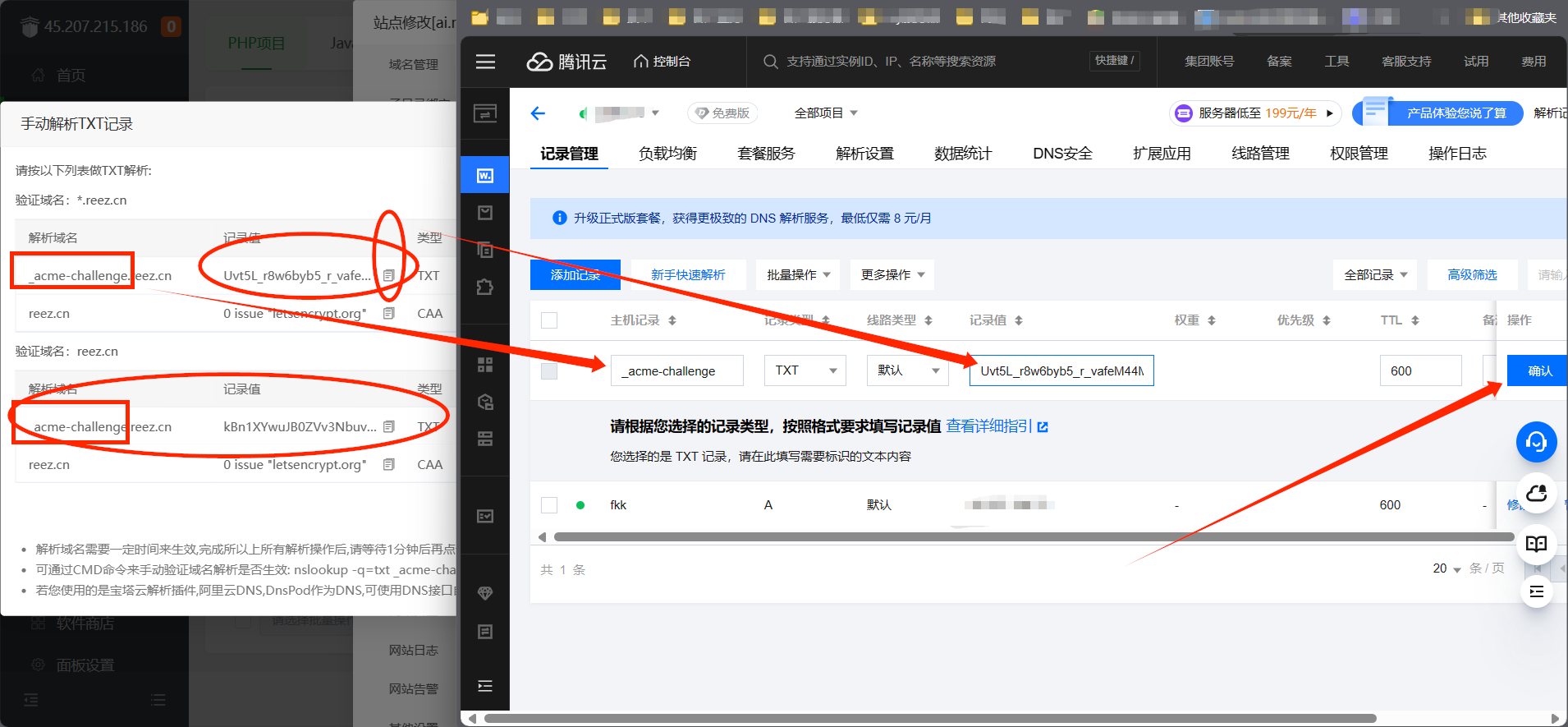Screen dimensions: 1568x727
Task: Click the record table horizontal scrollbar
Action: coord(1034,537)
